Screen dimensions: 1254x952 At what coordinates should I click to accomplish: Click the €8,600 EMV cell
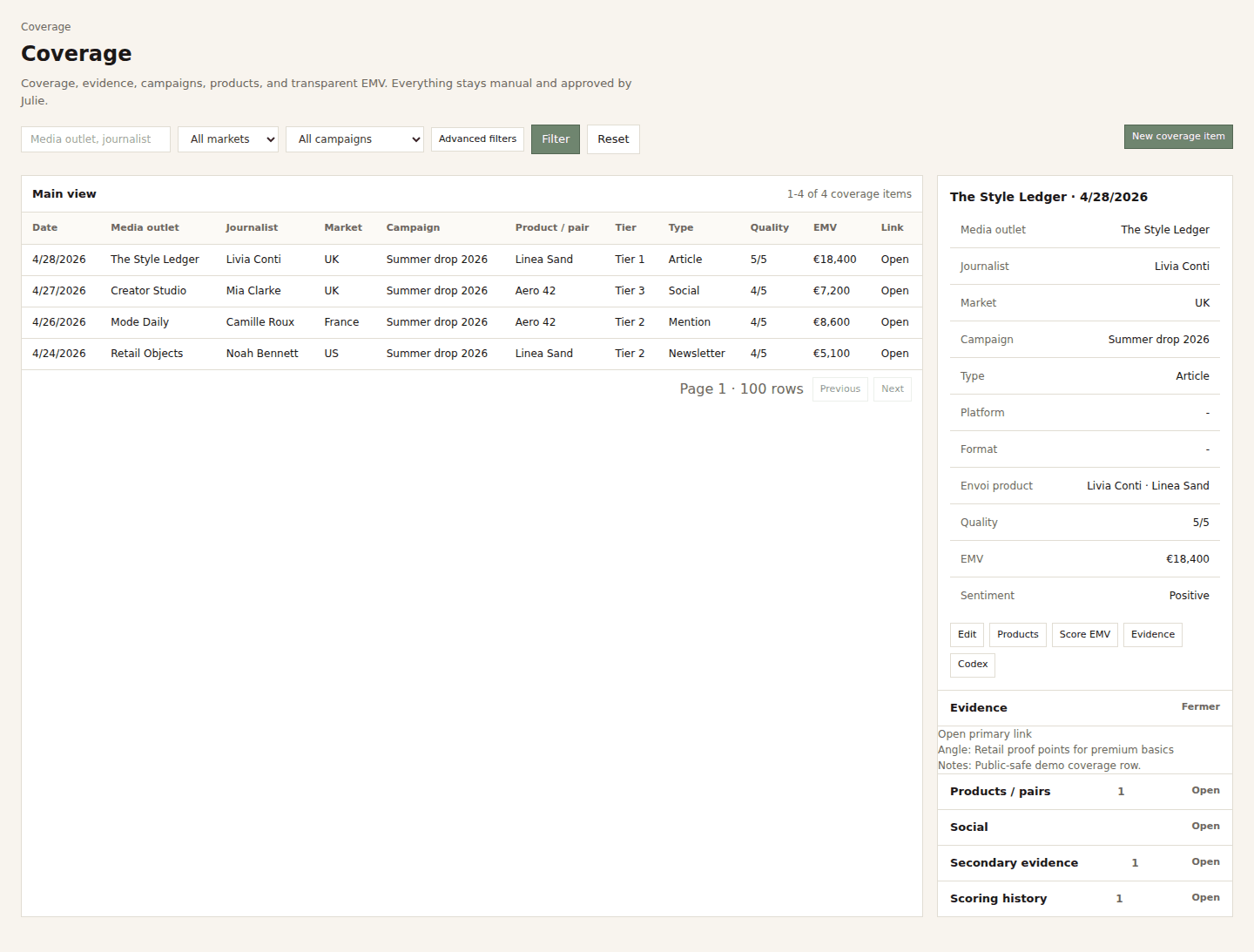831,322
